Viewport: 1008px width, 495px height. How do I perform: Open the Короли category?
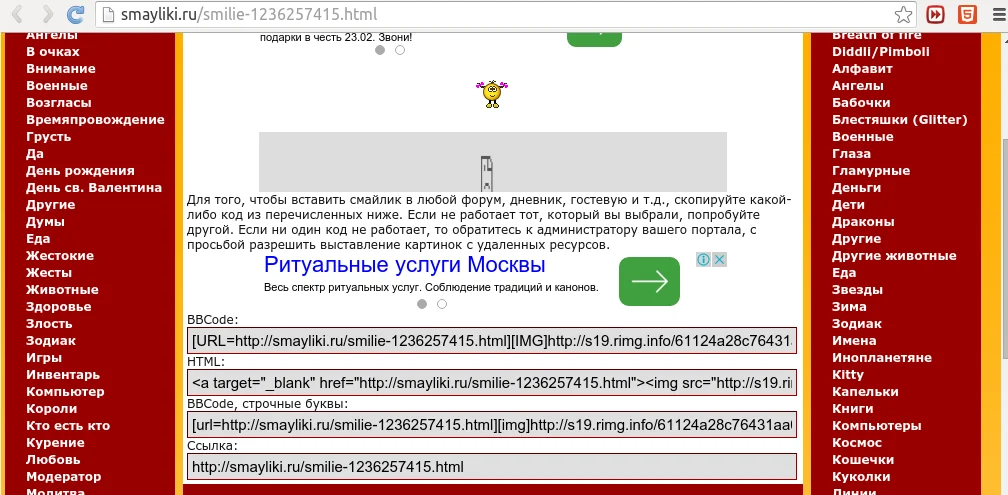coord(51,409)
